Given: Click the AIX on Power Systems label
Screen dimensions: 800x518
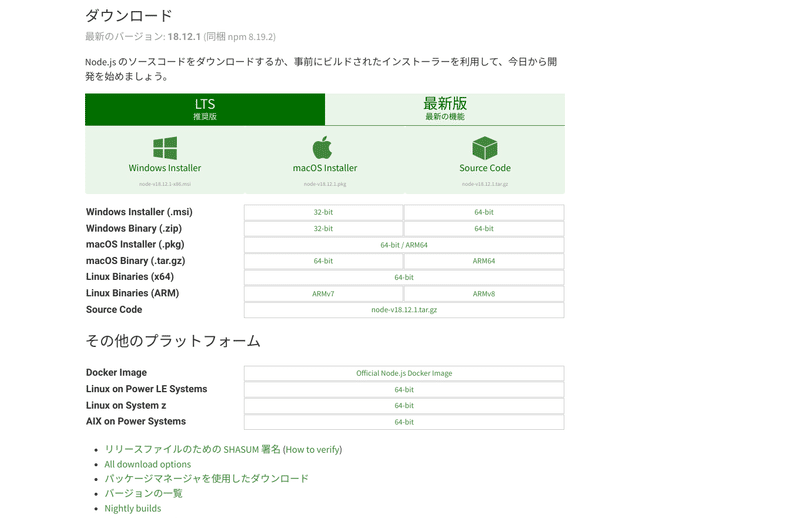Looking at the screenshot, I should pos(136,422).
